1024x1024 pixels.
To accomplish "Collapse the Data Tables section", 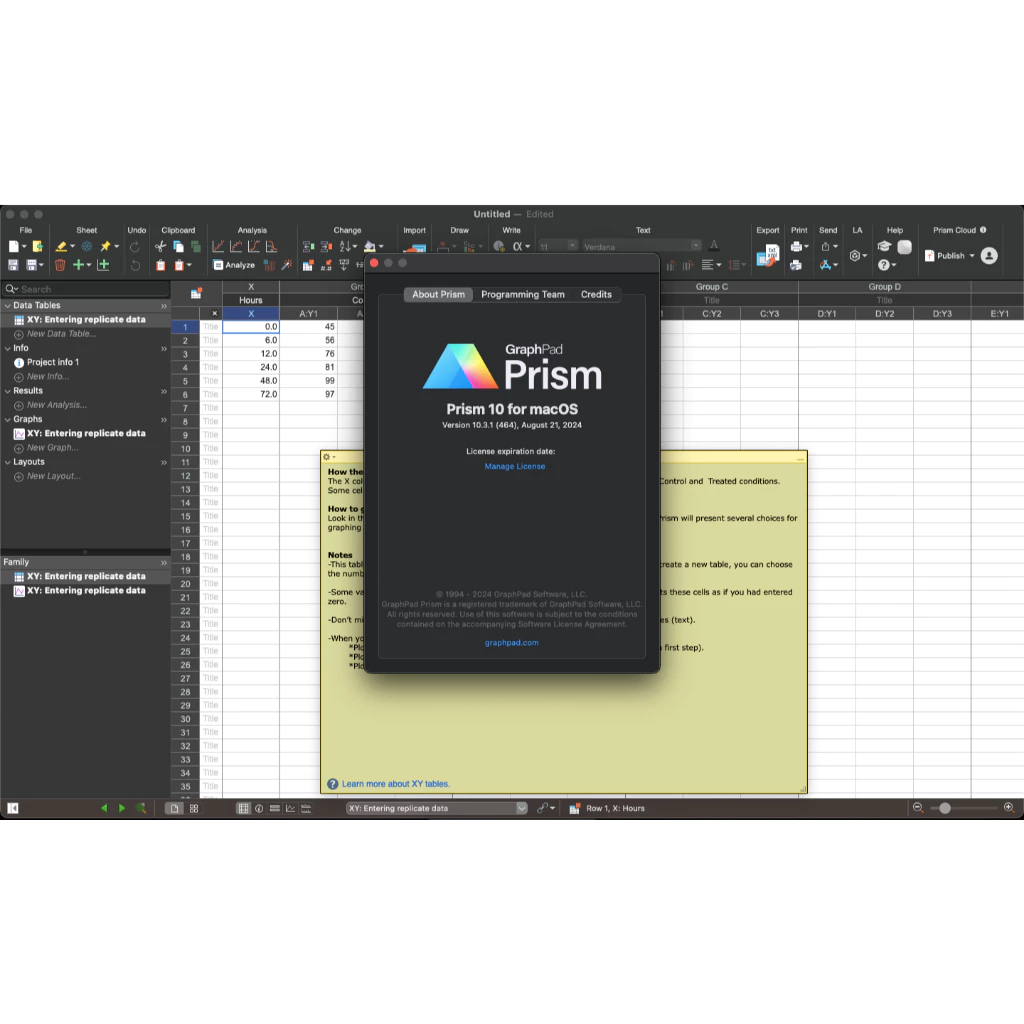I will pyautogui.click(x=8, y=306).
